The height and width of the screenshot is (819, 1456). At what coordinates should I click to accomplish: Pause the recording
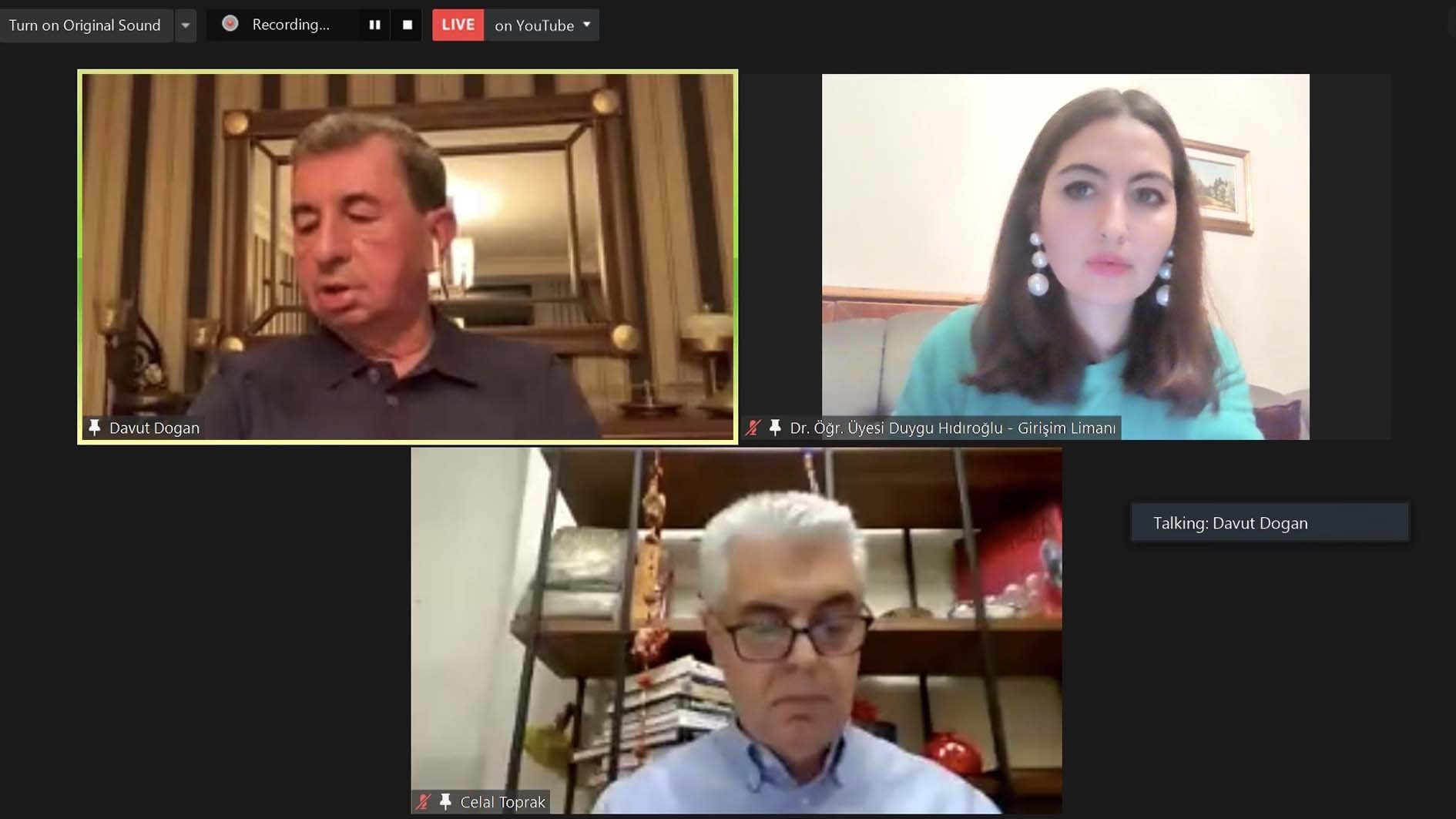[374, 25]
